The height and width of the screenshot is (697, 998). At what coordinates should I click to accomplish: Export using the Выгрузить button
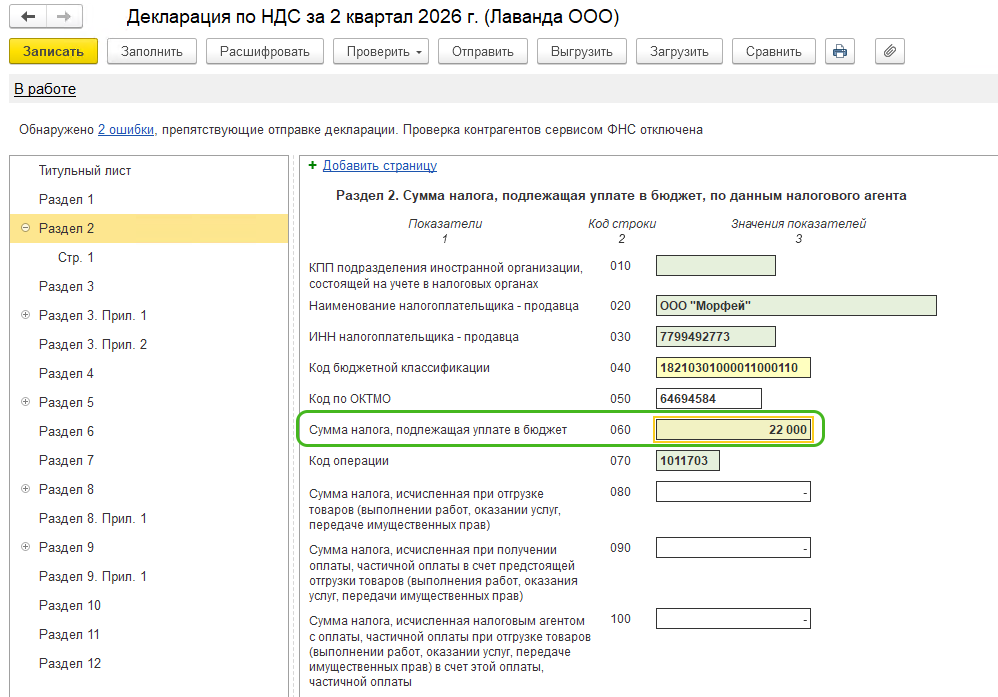tap(582, 52)
